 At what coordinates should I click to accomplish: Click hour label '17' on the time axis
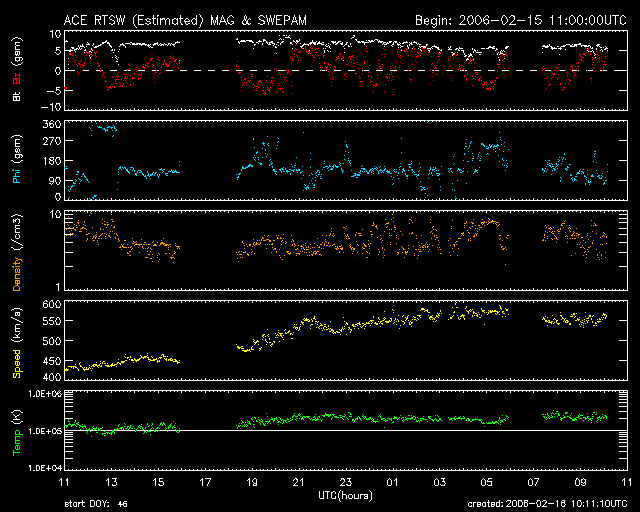coord(205,483)
